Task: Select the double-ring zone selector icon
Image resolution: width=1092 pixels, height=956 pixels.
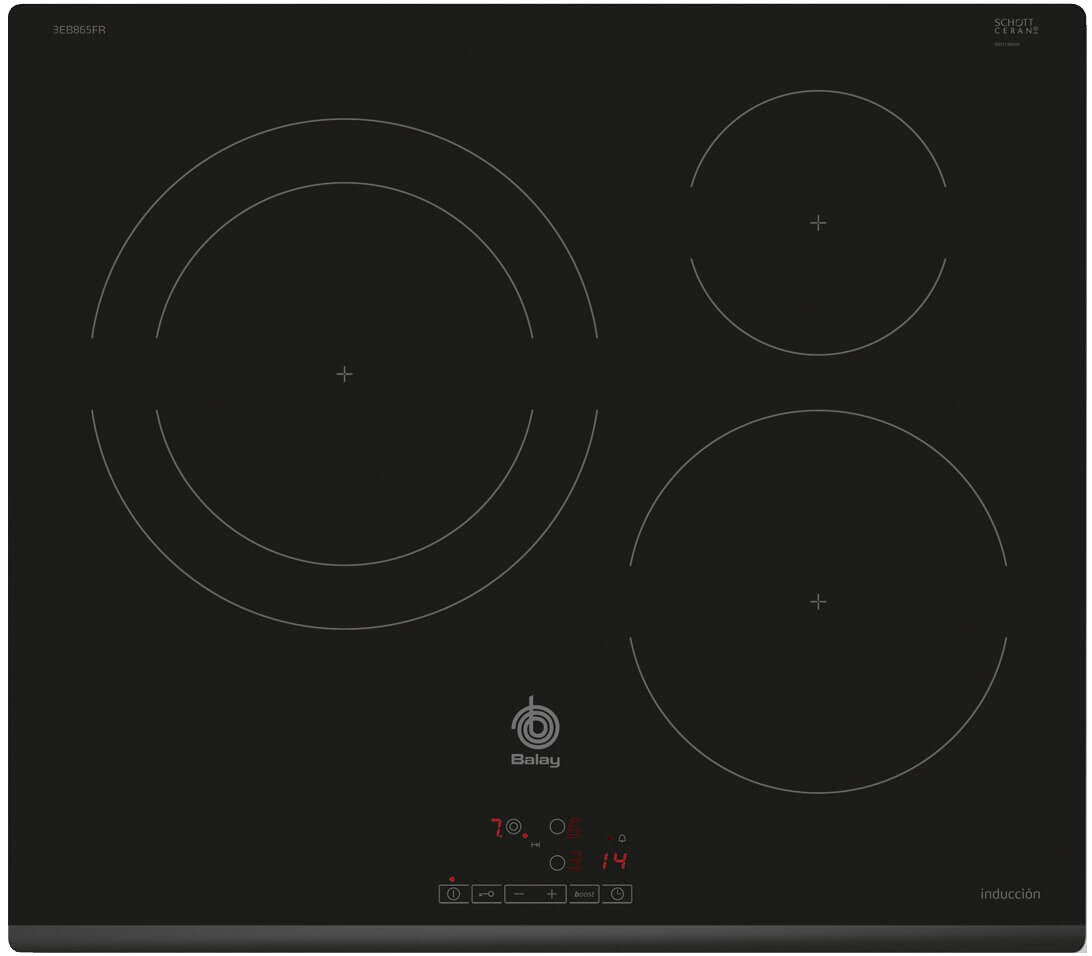Action: [514, 827]
